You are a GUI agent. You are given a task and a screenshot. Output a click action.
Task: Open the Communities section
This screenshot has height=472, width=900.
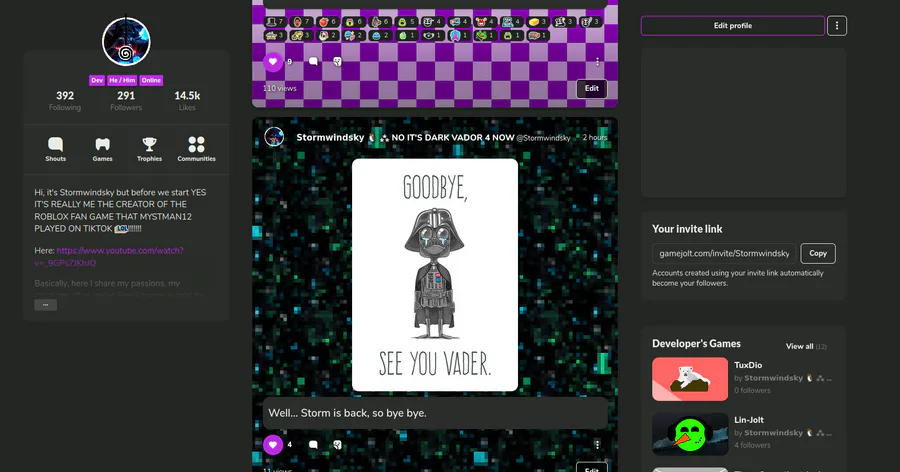tap(196, 149)
